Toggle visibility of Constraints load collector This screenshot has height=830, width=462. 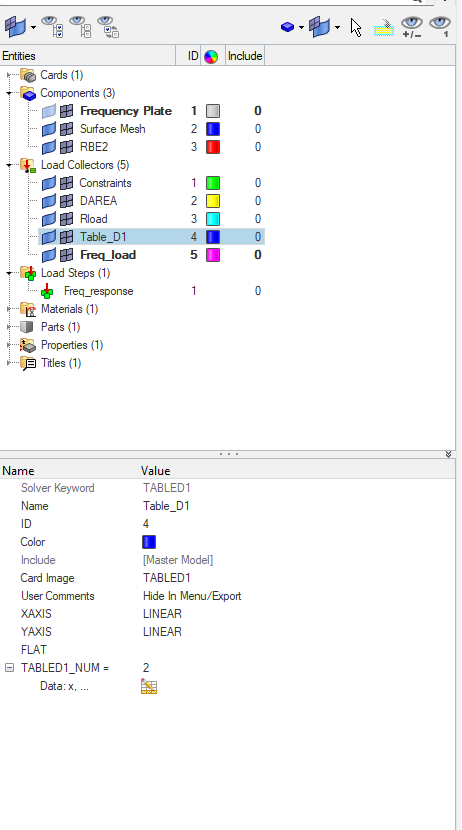point(49,183)
